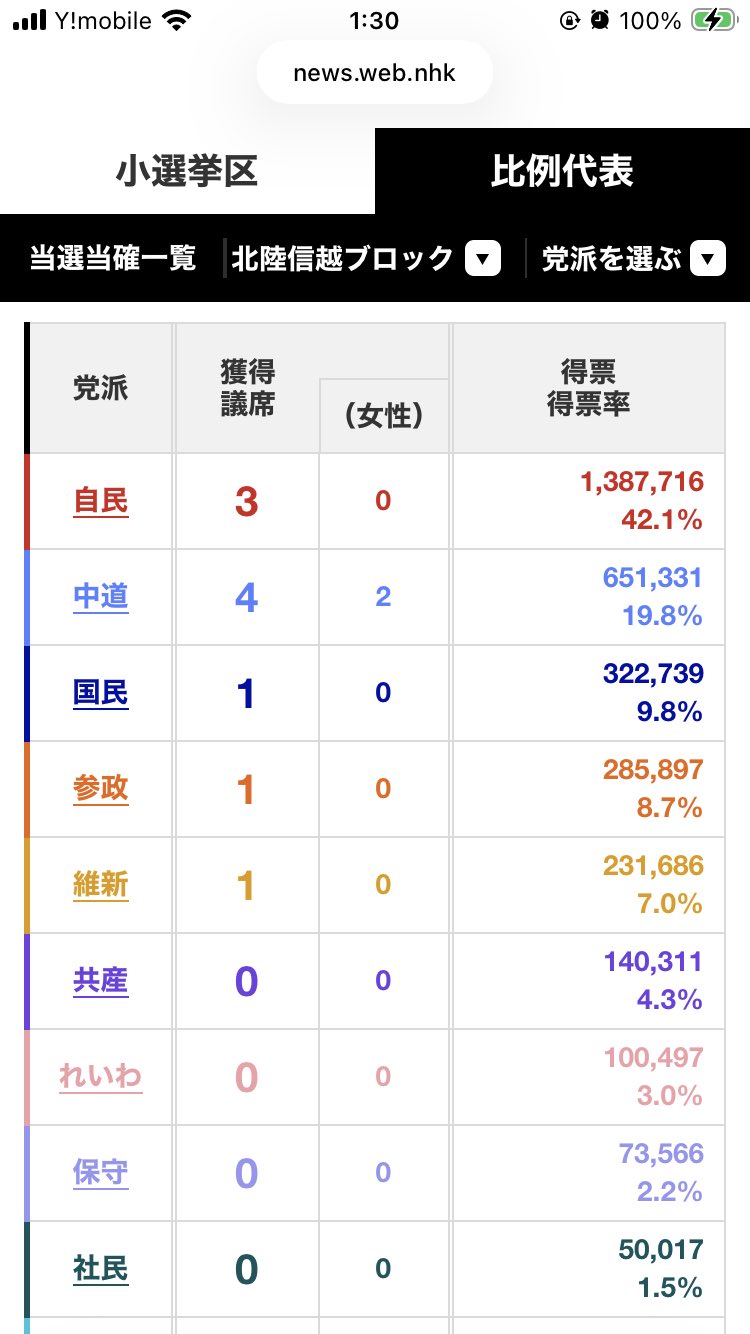Open the 参政 party link
The width and height of the screenshot is (750, 1334).
coord(101,789)
